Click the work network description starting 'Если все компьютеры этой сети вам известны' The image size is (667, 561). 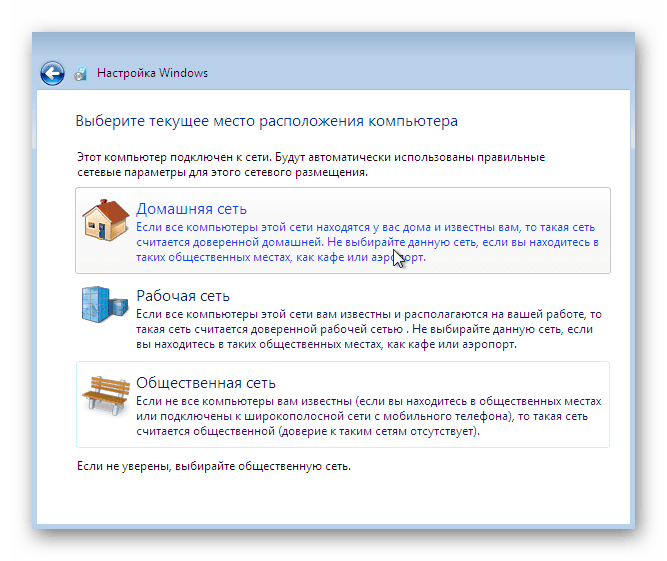tap(369, 329)
